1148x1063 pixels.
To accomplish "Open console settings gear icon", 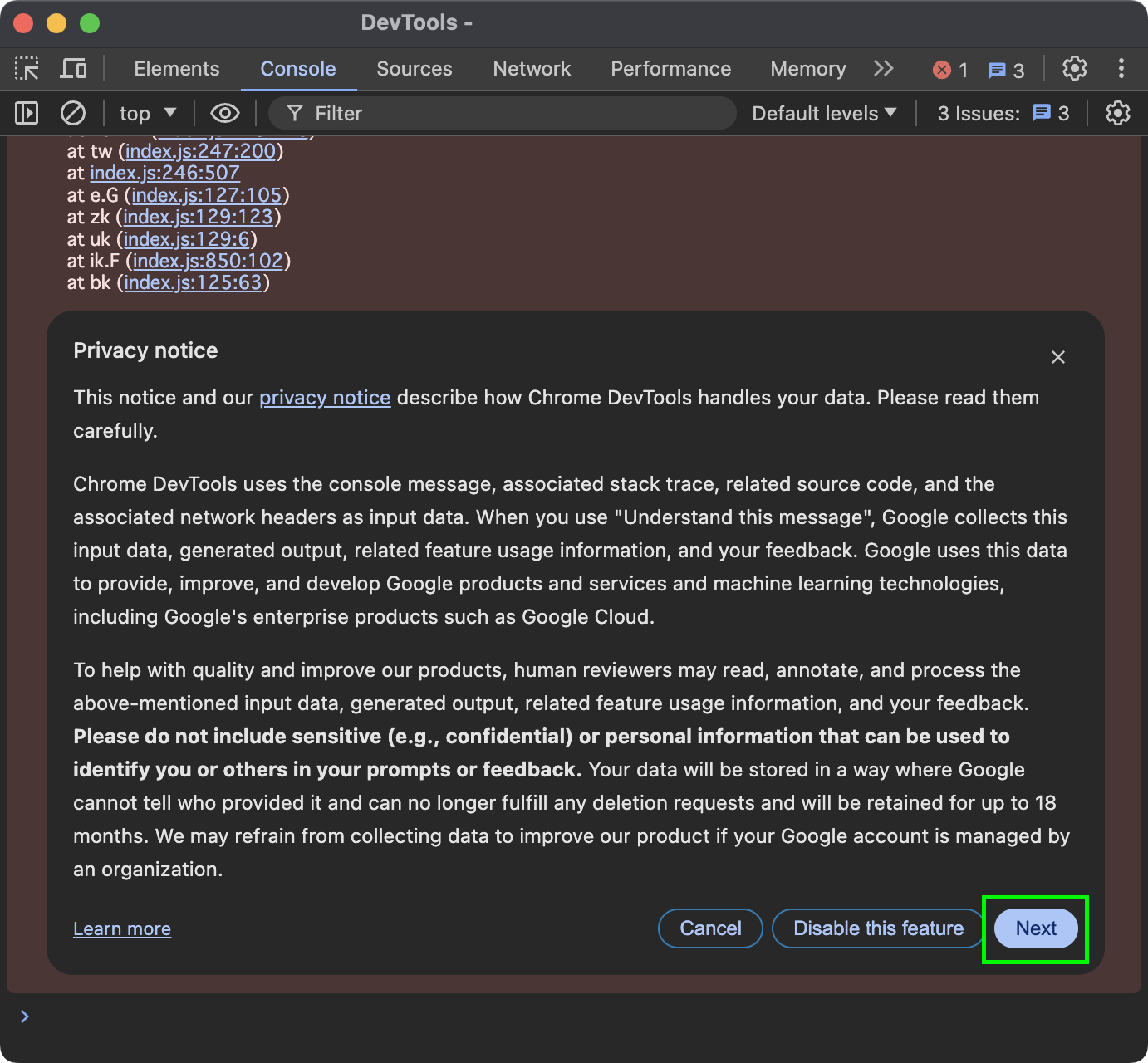I will 1118,113.
